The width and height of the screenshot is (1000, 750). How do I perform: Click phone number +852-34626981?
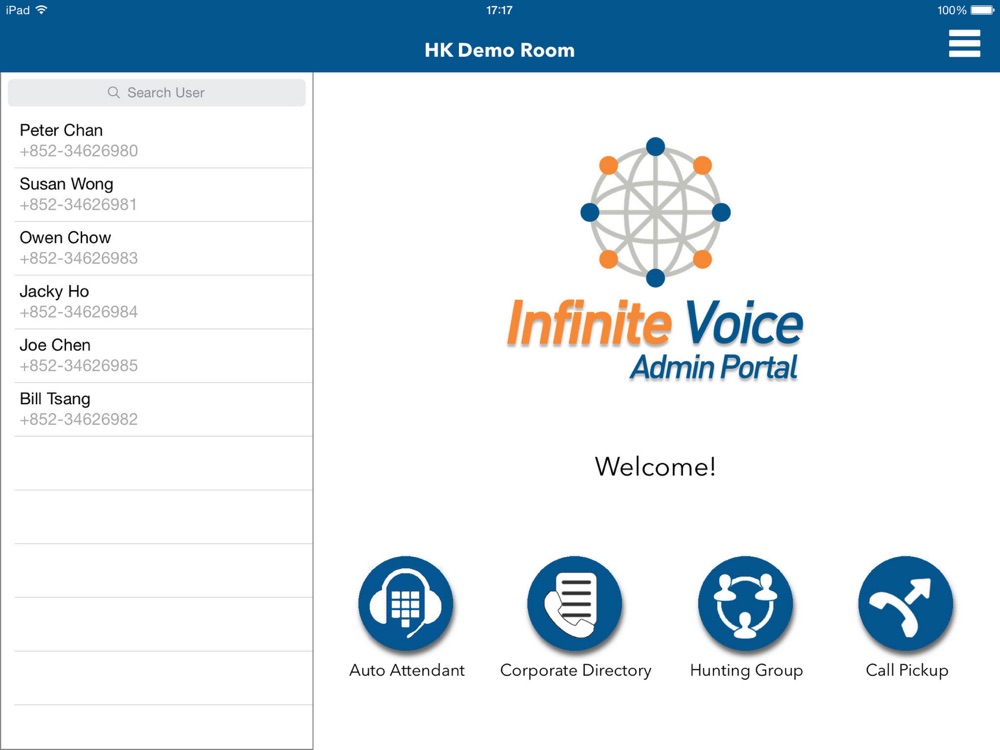(78, 205)
